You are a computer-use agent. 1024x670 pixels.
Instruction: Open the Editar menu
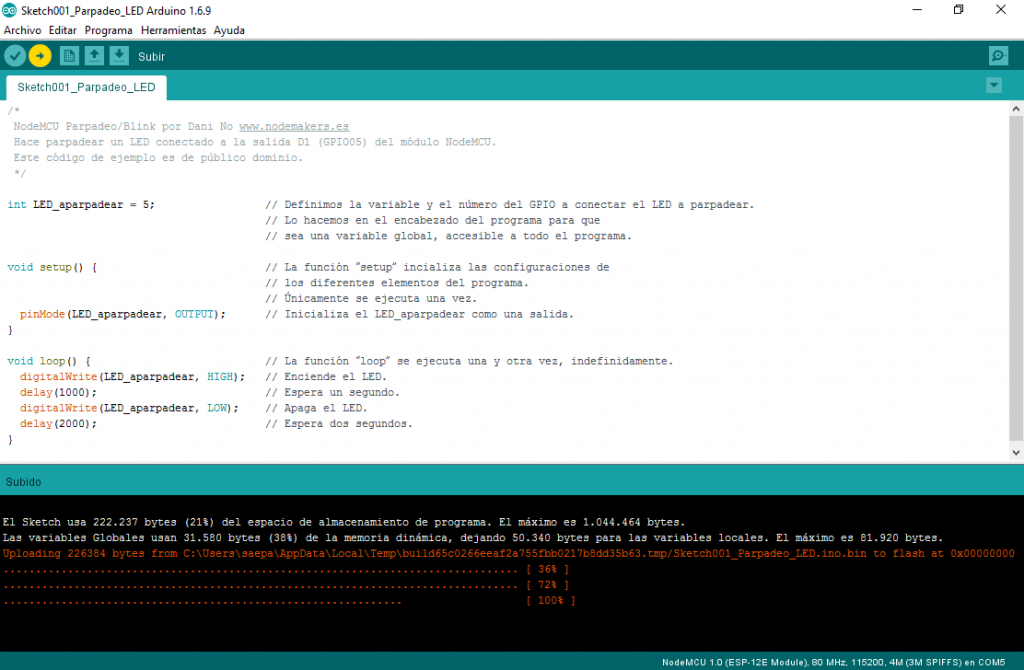tap(63, 30)
